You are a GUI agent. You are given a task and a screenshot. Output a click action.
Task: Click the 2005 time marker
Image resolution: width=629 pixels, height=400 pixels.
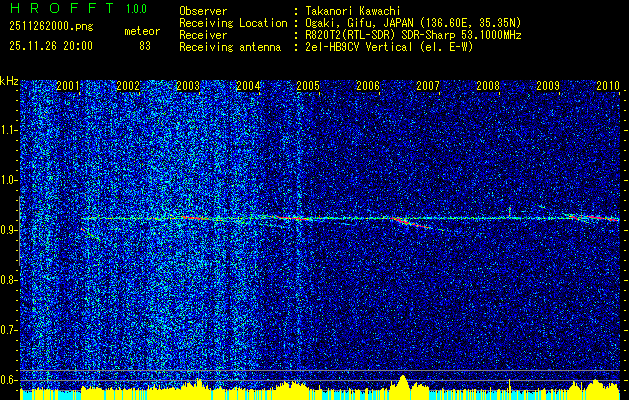[308, 86]
